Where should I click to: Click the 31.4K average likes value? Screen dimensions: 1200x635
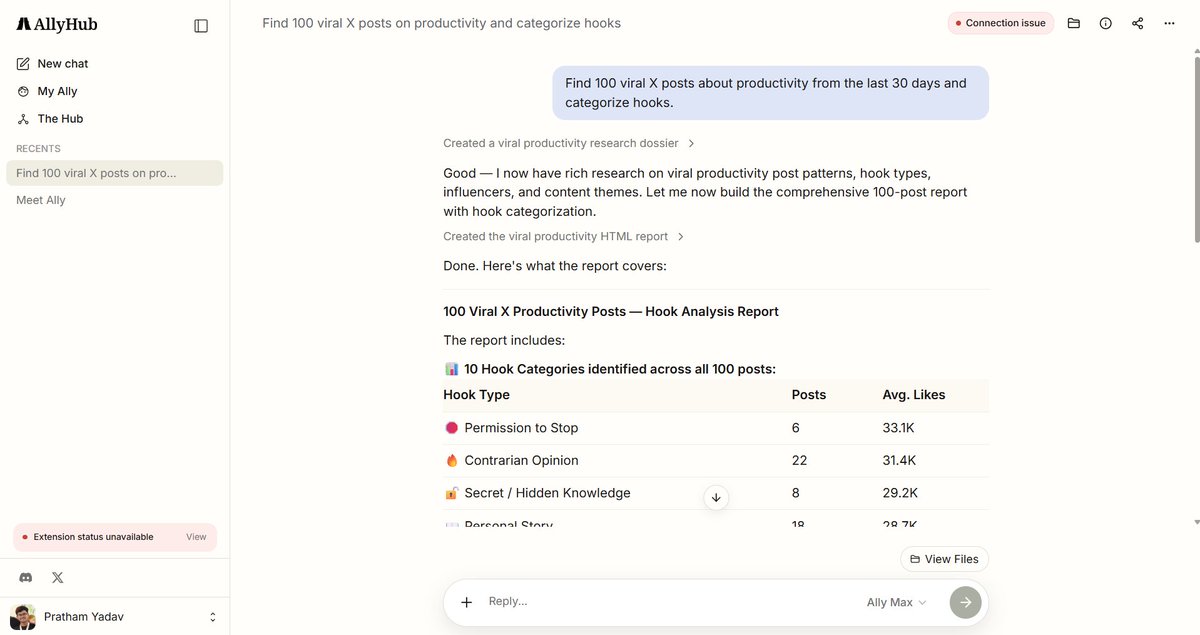899,461
